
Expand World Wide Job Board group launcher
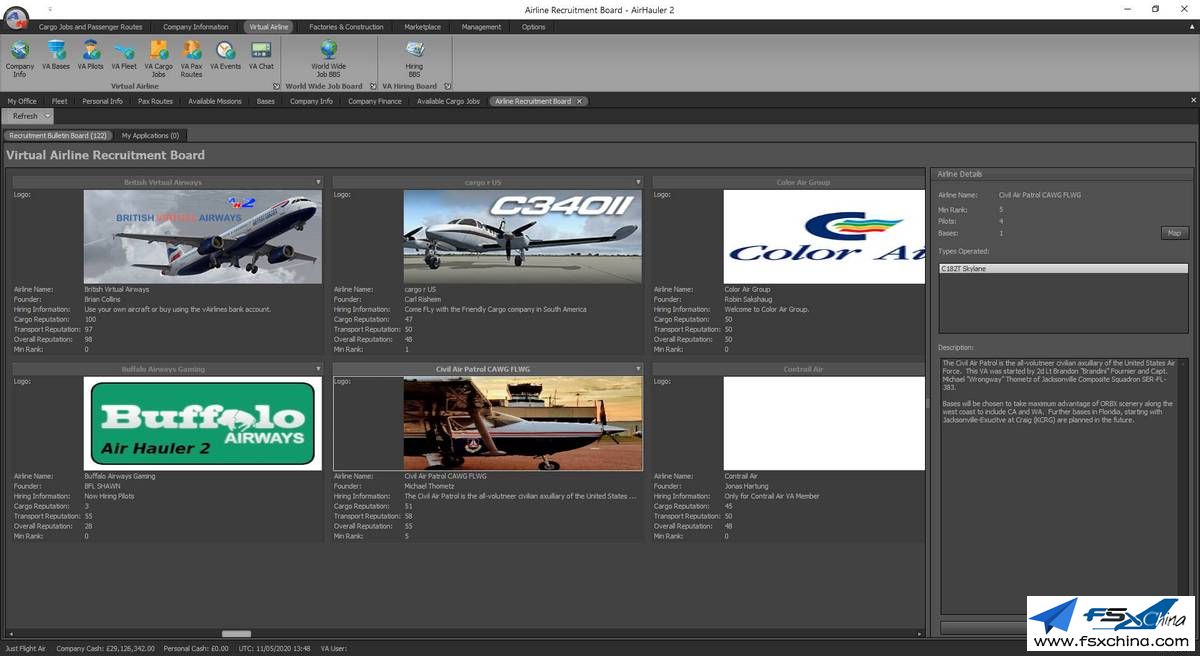tap(373, 86)
